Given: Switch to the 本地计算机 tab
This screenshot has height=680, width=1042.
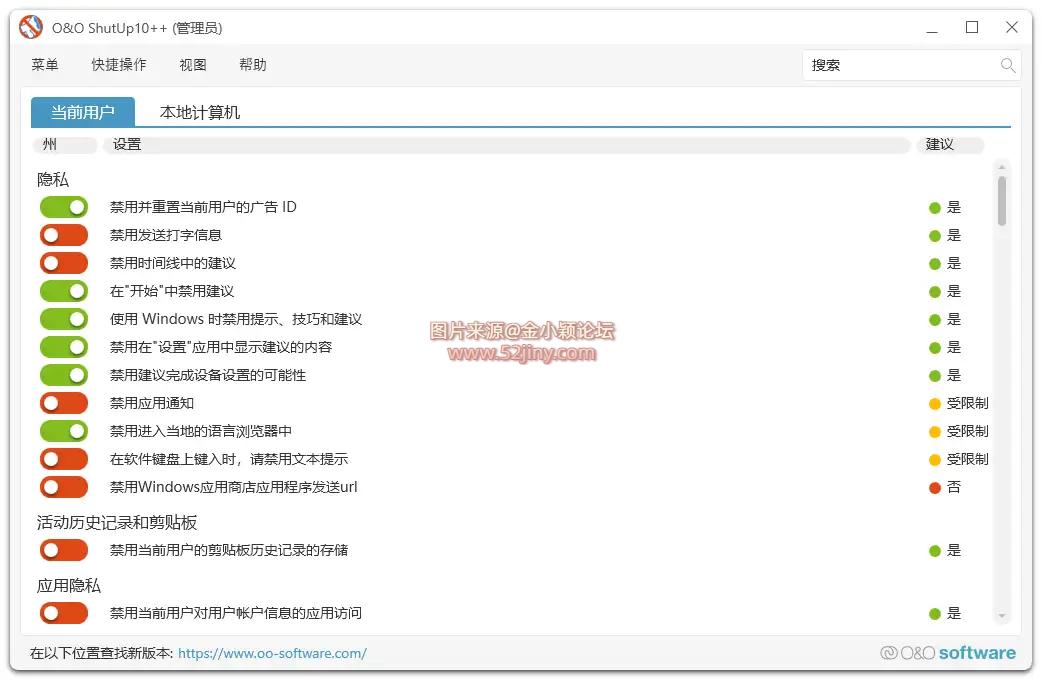Looking at the screenshot, I should click(200, 112).
